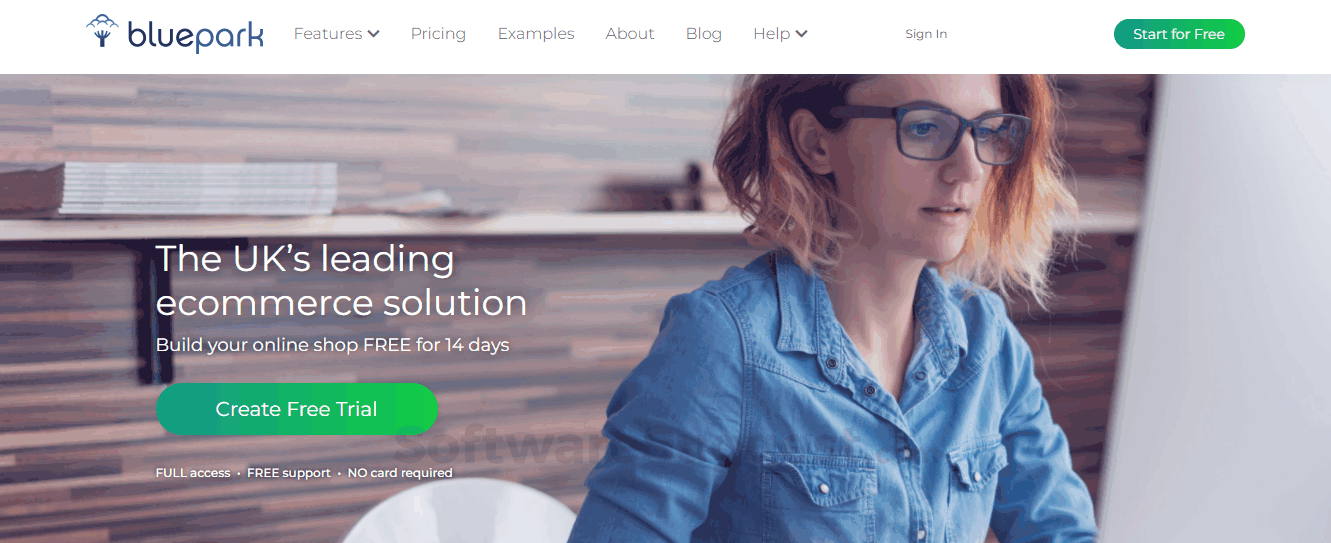1331x543 pixels.
Task: Click the Sign In link
Action: (926, 34)
